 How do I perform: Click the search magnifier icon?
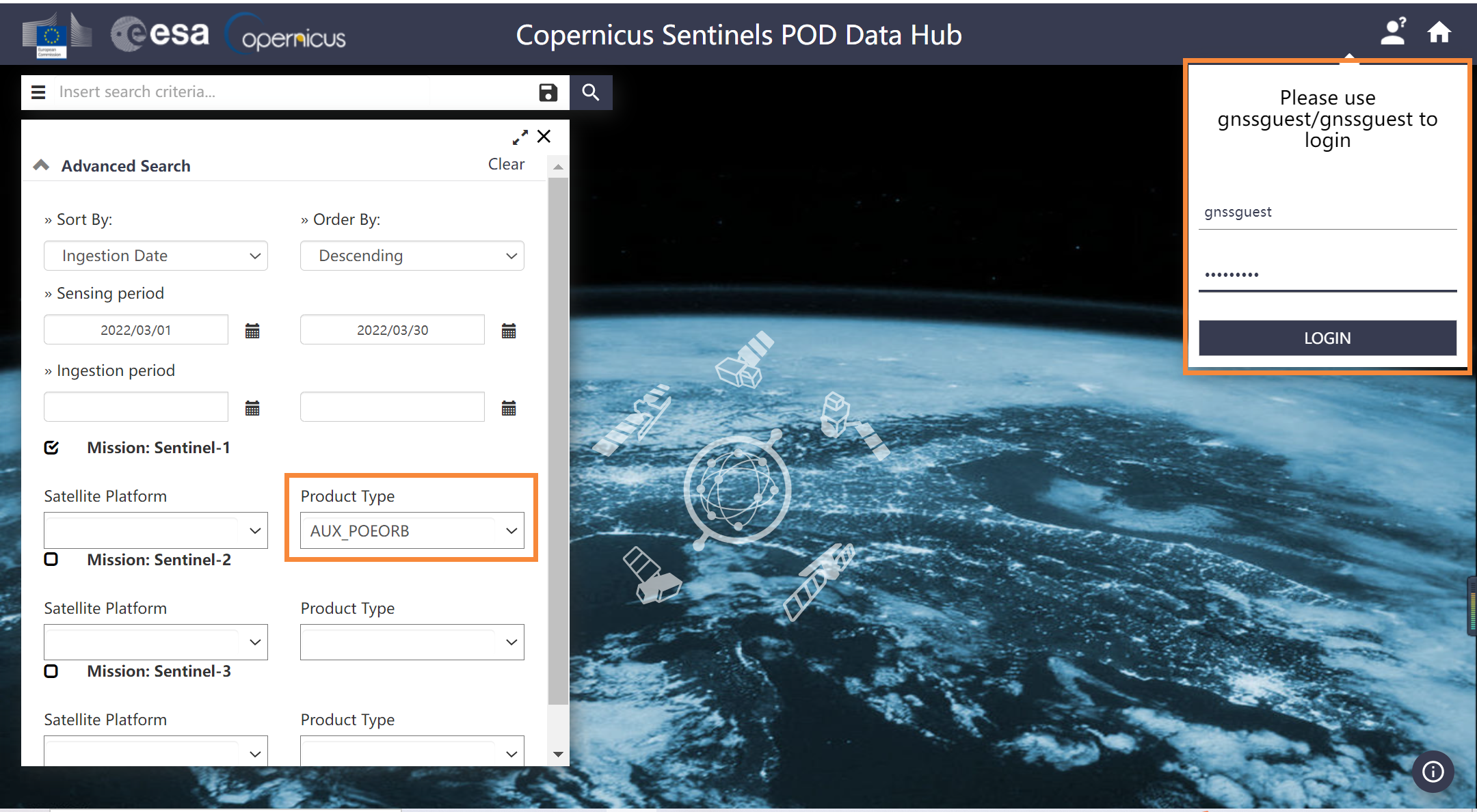591,92
